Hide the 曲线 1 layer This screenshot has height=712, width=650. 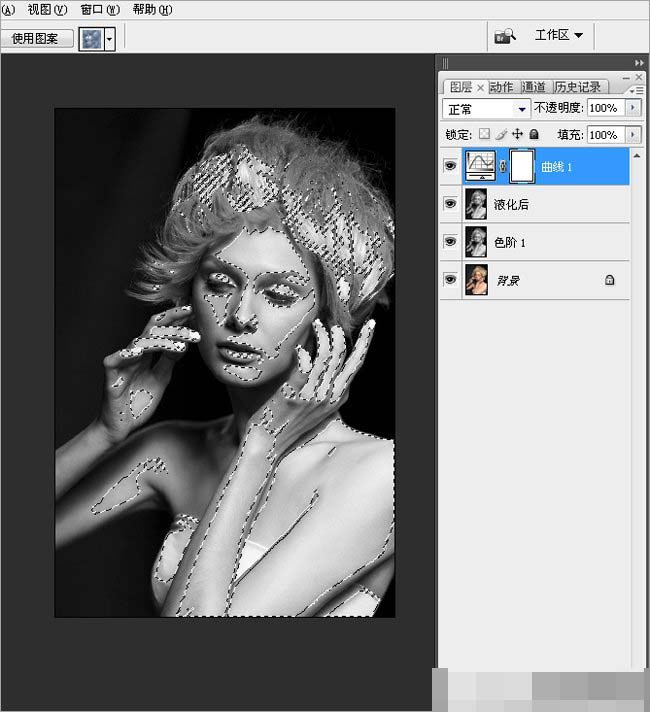click(x=450, y=166)
